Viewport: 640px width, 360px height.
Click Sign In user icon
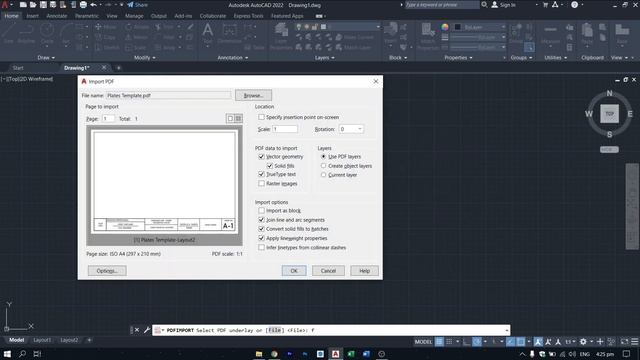coord(495,5)
